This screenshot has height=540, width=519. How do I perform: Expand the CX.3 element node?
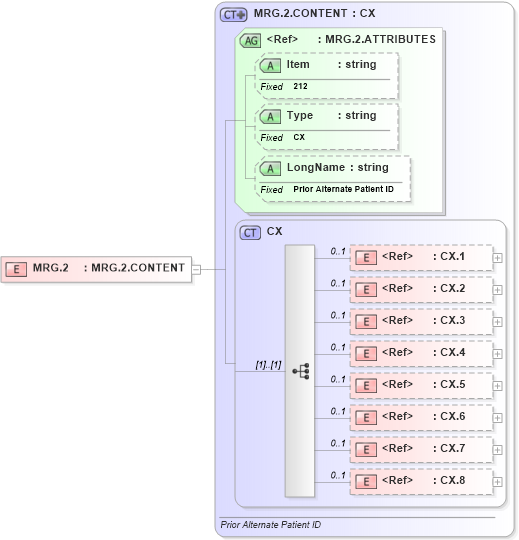pyautogui.click(x=497, y=322)
